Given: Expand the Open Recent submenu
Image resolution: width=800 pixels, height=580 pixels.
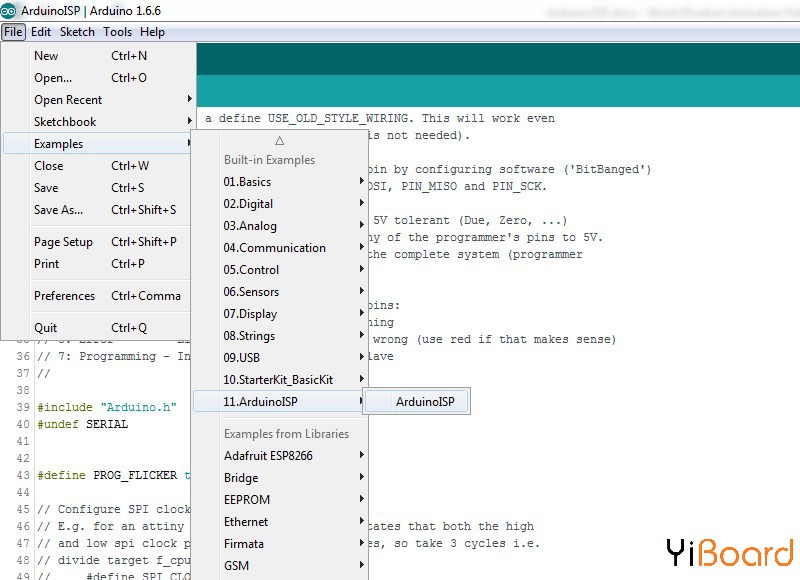Looking at the screenshot, I should [x=99, y=99].
